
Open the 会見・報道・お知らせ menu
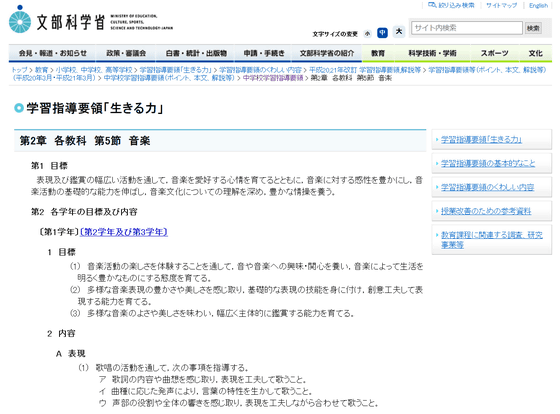[52, 53]
